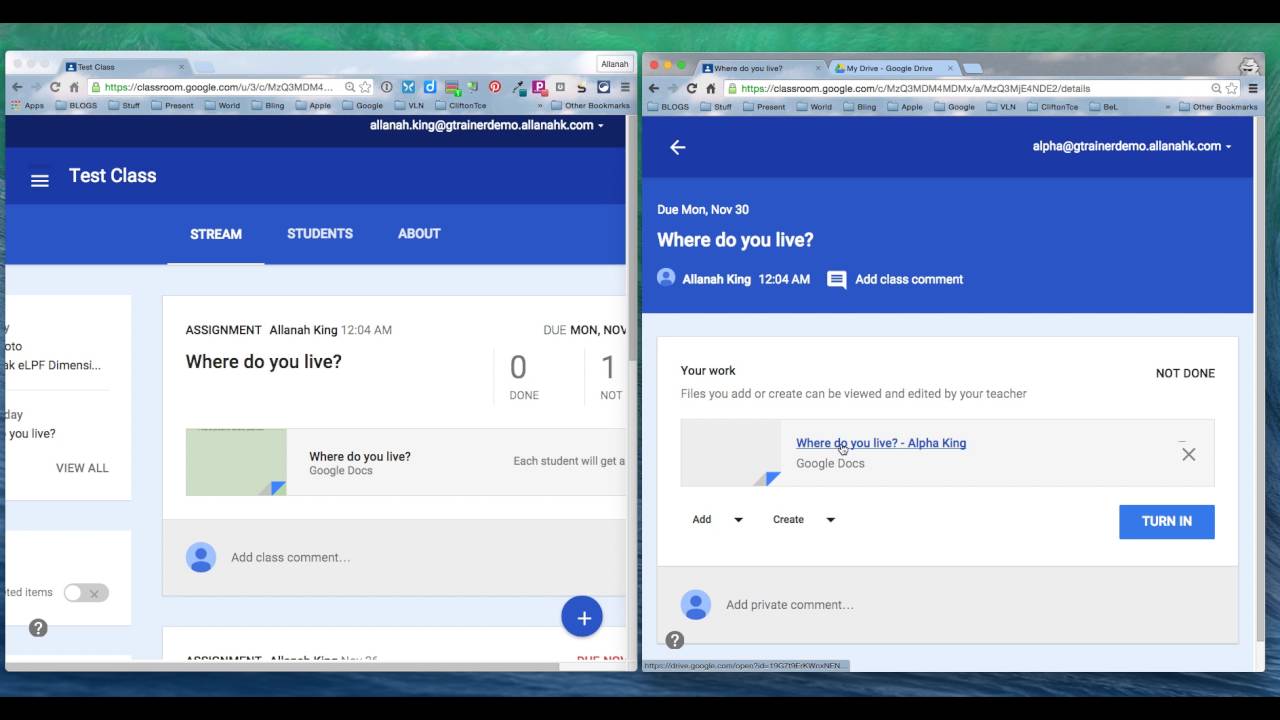Viewport: 1280px width, 720px height.
Task: Select the Test Class browser tab
Action: (125, 67)
